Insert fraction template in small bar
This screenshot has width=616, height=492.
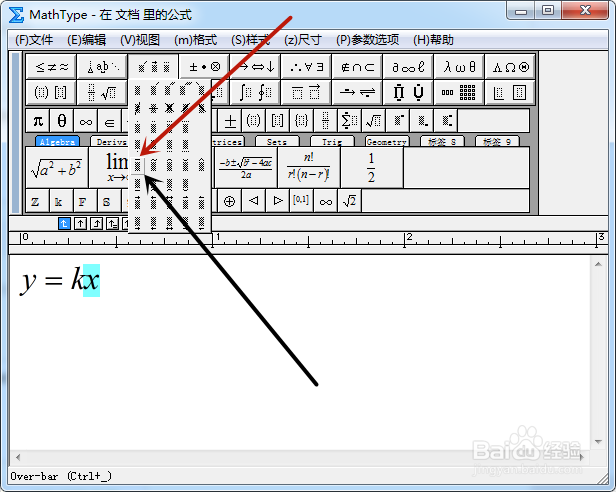click(325, 121)
